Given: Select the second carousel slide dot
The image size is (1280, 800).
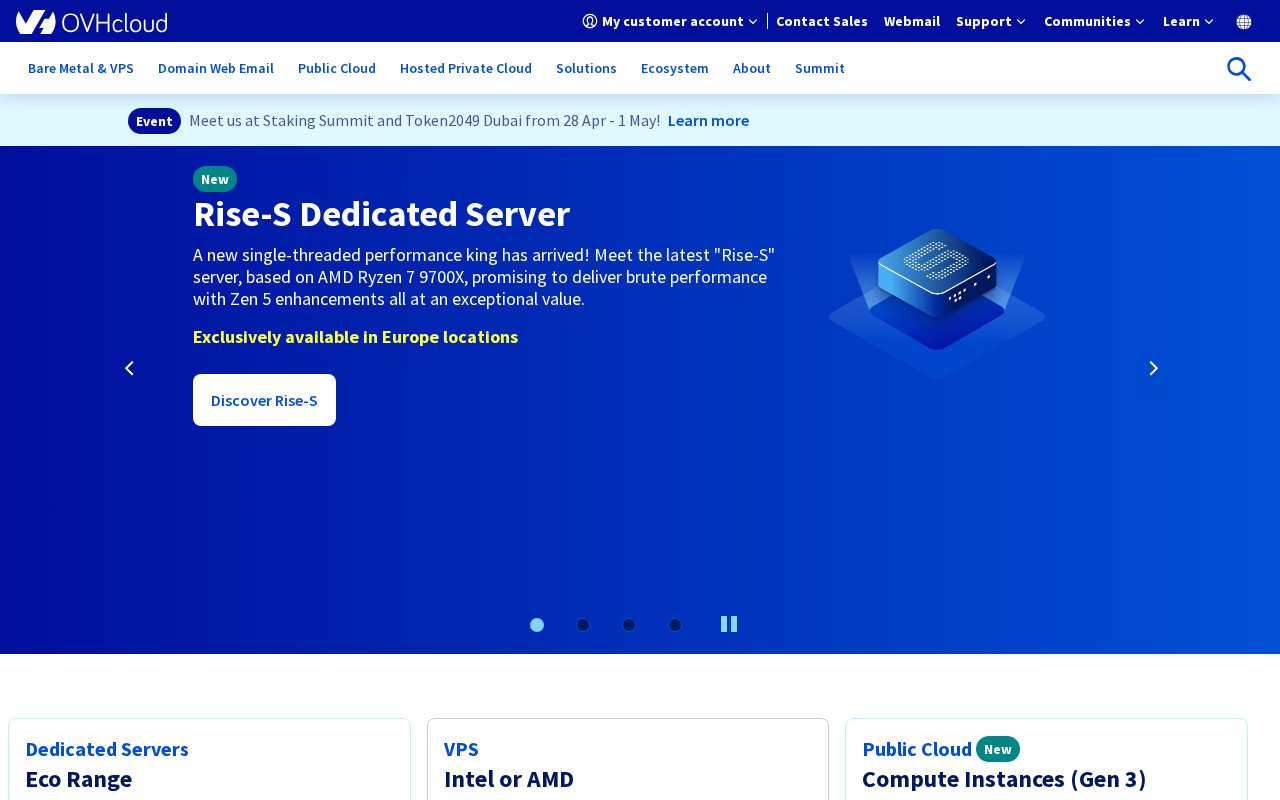Looking at the screenshot, I should [x=583, y=625].
